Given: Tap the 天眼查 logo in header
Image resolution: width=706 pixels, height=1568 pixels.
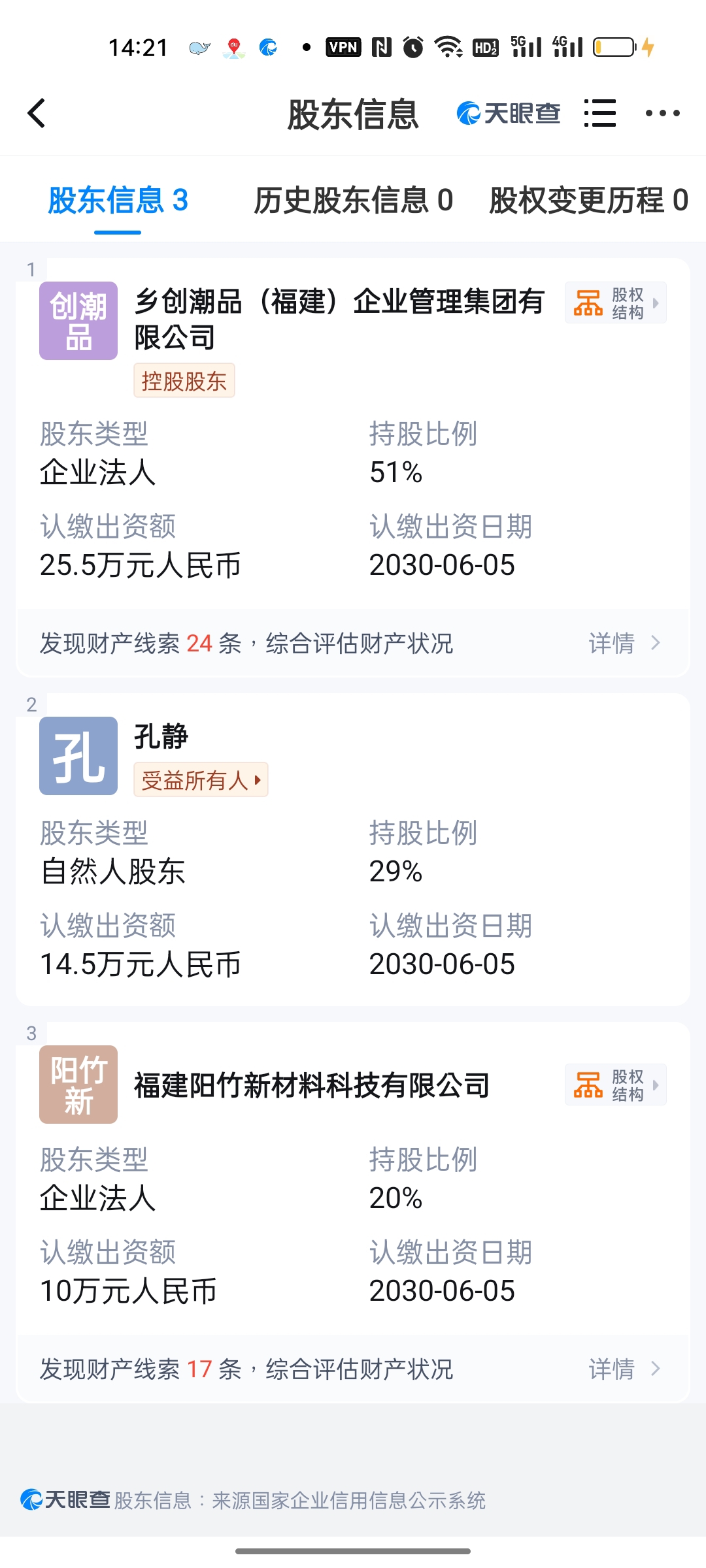Looking at the screenshot, I should pos(508,113).
